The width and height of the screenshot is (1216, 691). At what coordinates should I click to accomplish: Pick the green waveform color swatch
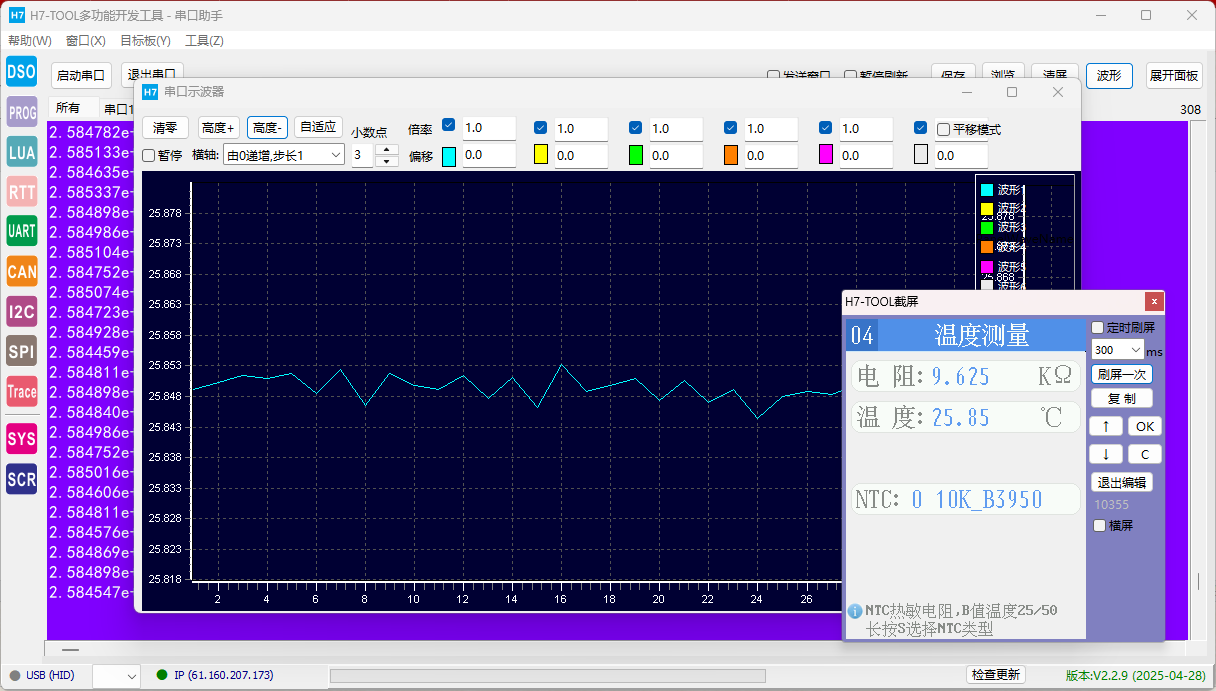tap(636, 155)
